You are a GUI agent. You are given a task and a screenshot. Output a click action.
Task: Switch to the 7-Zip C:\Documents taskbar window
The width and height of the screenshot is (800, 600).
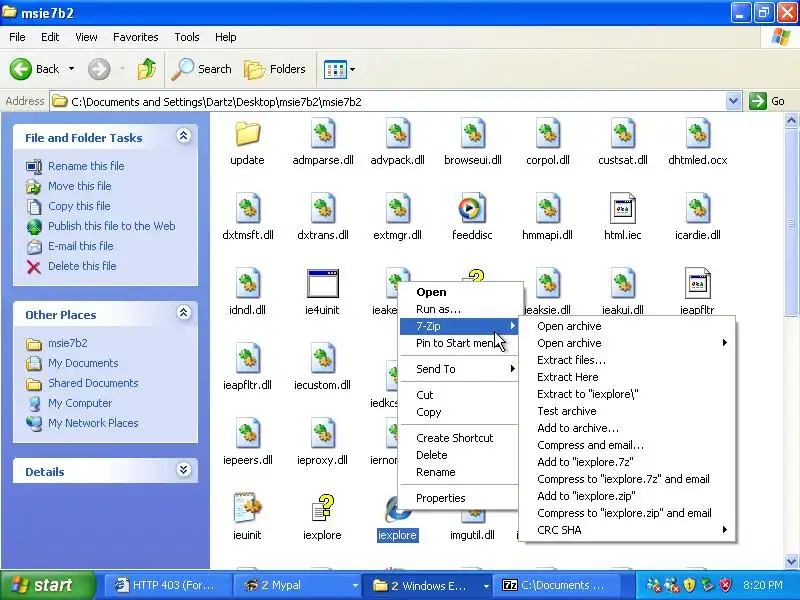pos(558,585)
